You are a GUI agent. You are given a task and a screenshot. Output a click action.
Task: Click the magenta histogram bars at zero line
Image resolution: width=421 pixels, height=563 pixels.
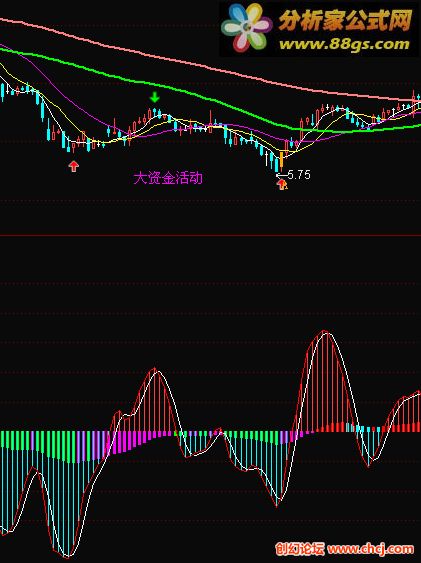pos(136,441)
